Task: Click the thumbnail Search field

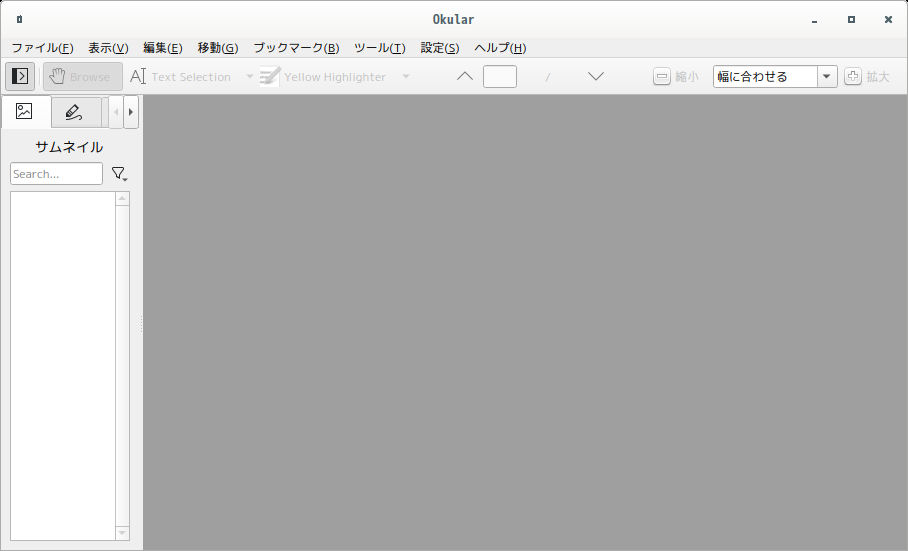Action: coord(56,174)
